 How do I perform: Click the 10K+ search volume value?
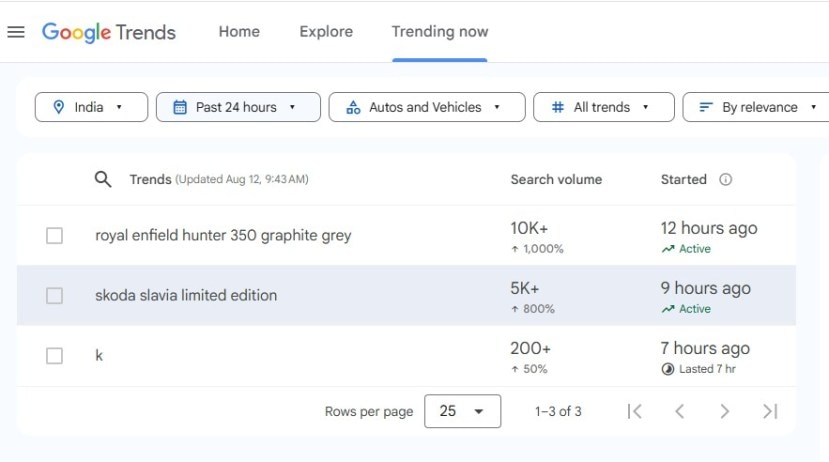pyautogui.click(x=529, y=228)
